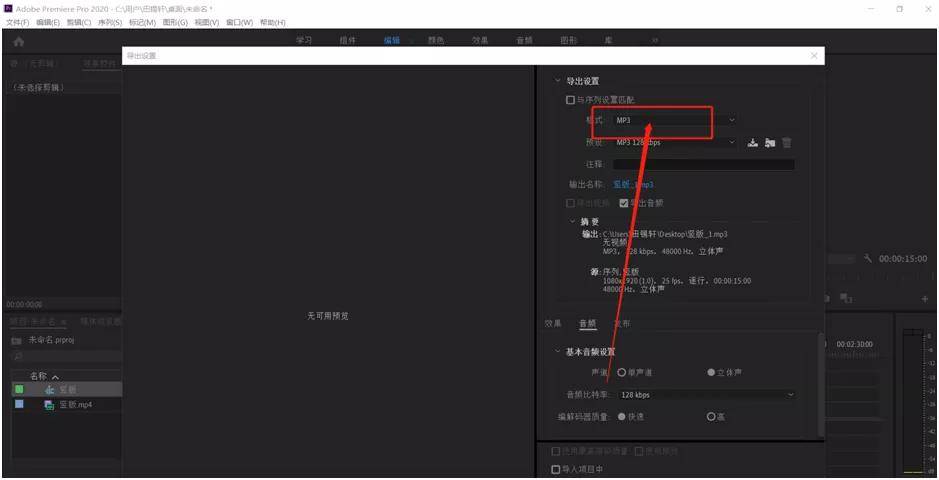Collapse the 导出设置 section
Screen dimensions: 939x480
click(x=558, y=81)
